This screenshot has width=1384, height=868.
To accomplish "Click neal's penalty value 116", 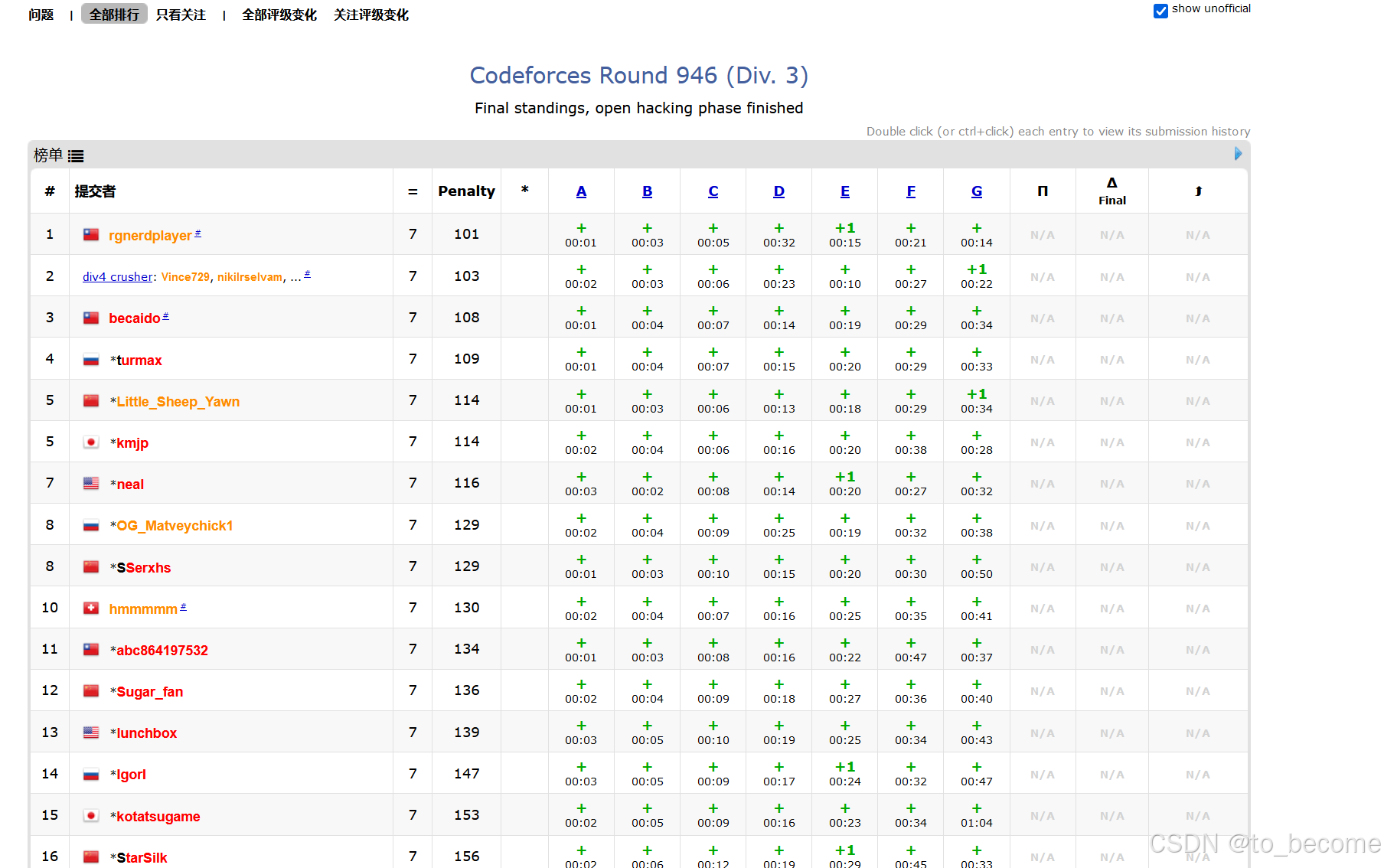I will point(467,483).
